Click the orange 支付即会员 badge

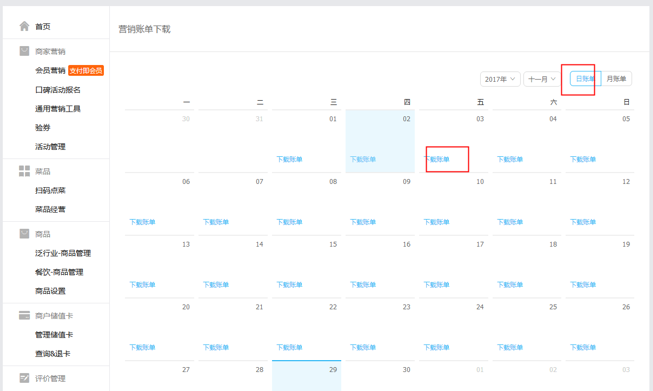(x=86, y=71)
